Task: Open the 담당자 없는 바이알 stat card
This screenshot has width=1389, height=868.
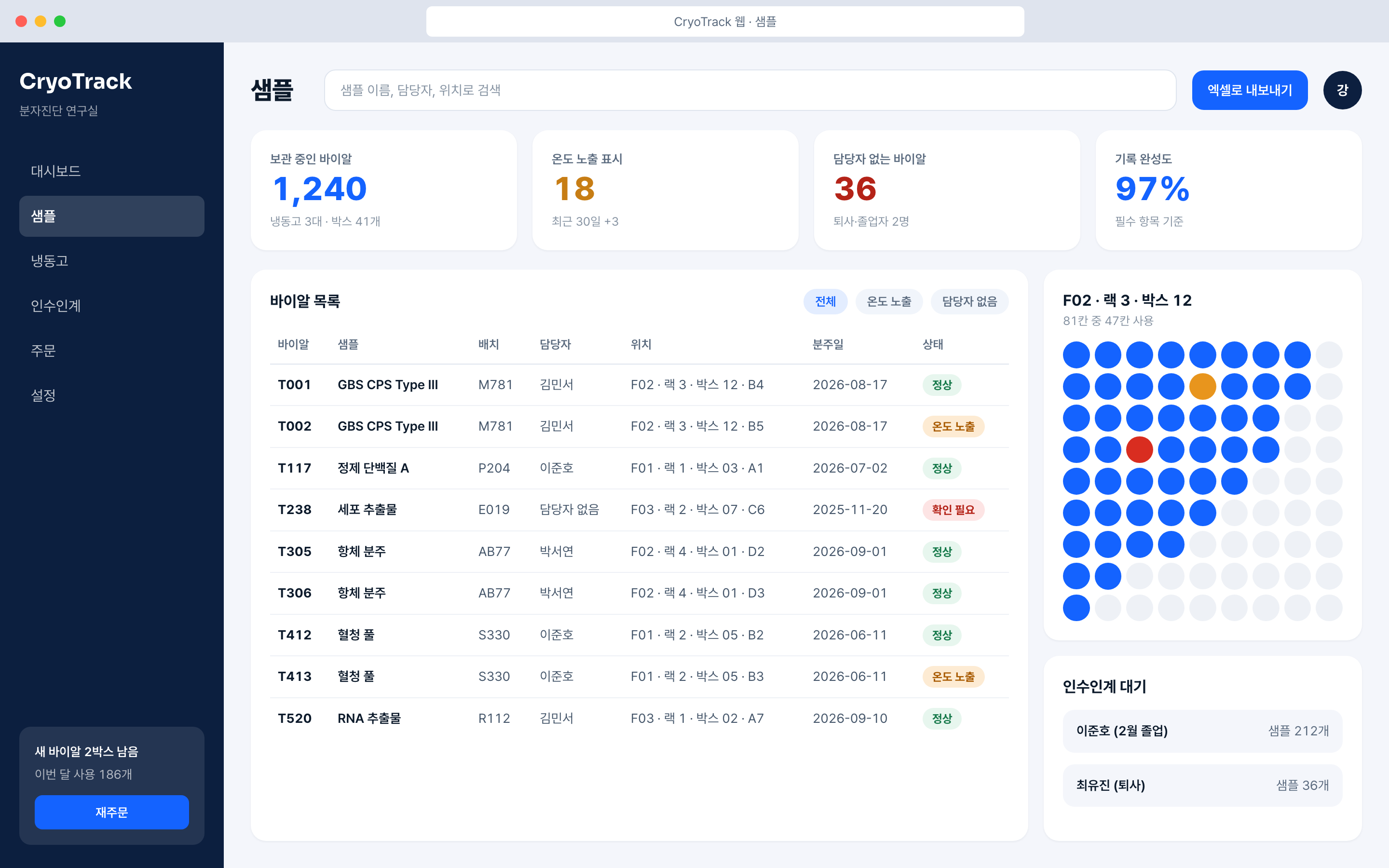Action: pyautogui.click(x=946, y=190)
